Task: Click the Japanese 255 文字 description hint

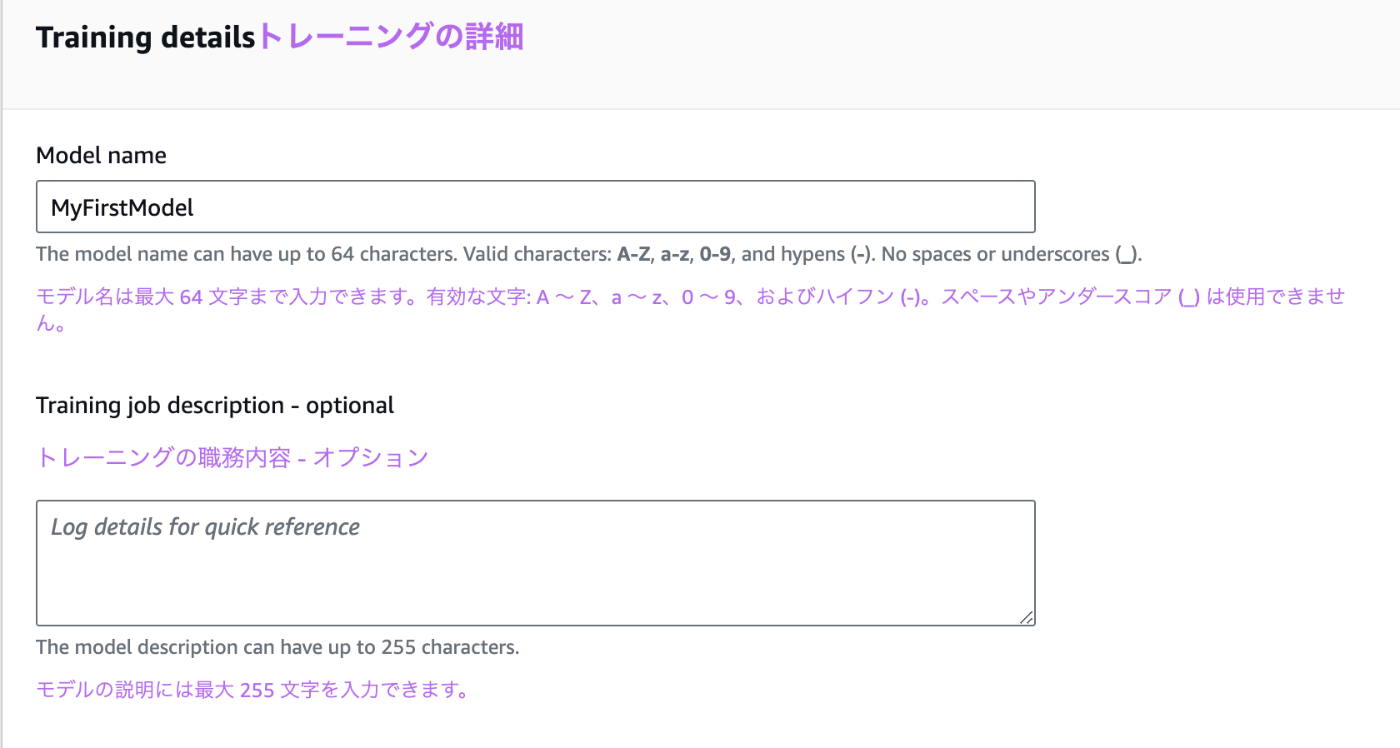Action: point(252,690)
